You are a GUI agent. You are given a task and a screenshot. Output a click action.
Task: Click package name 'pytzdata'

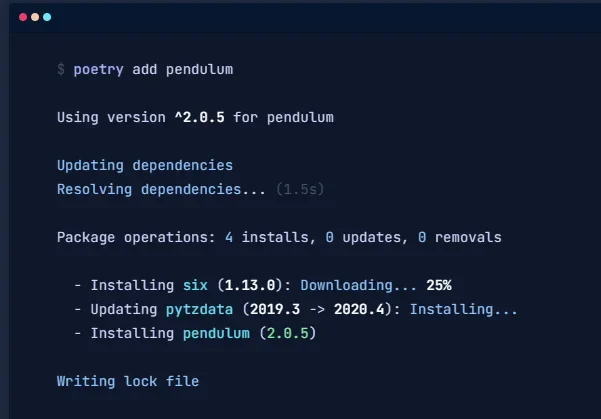(199, 309)
